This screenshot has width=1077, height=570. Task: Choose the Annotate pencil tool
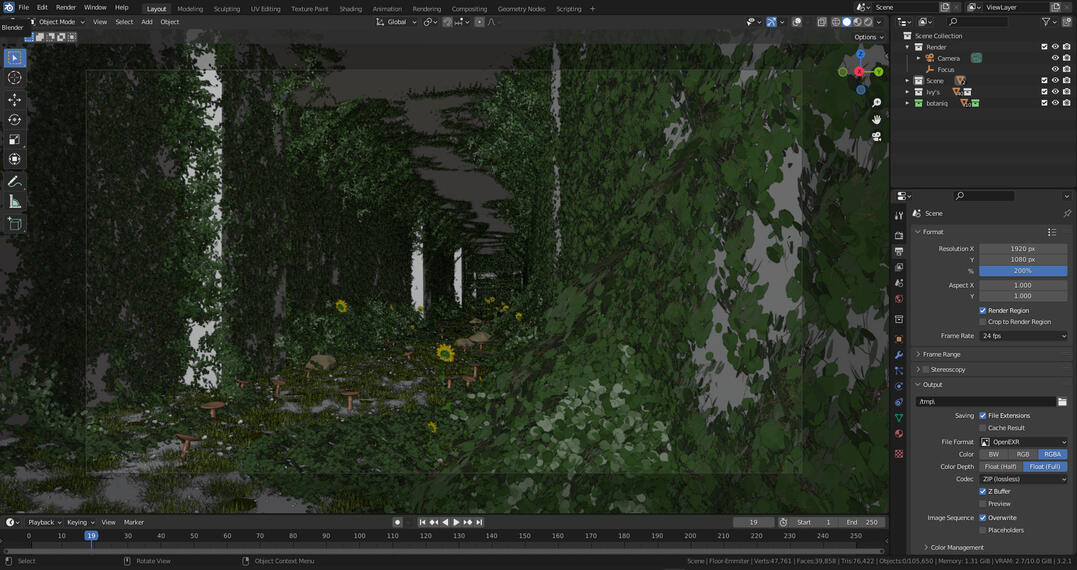pyautogui.click(x=14, y=182)
